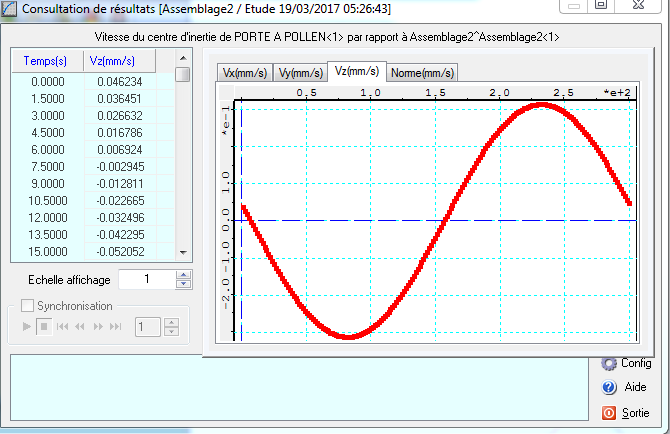
Task: Click the synchronisation step number field
Action: 148,327
